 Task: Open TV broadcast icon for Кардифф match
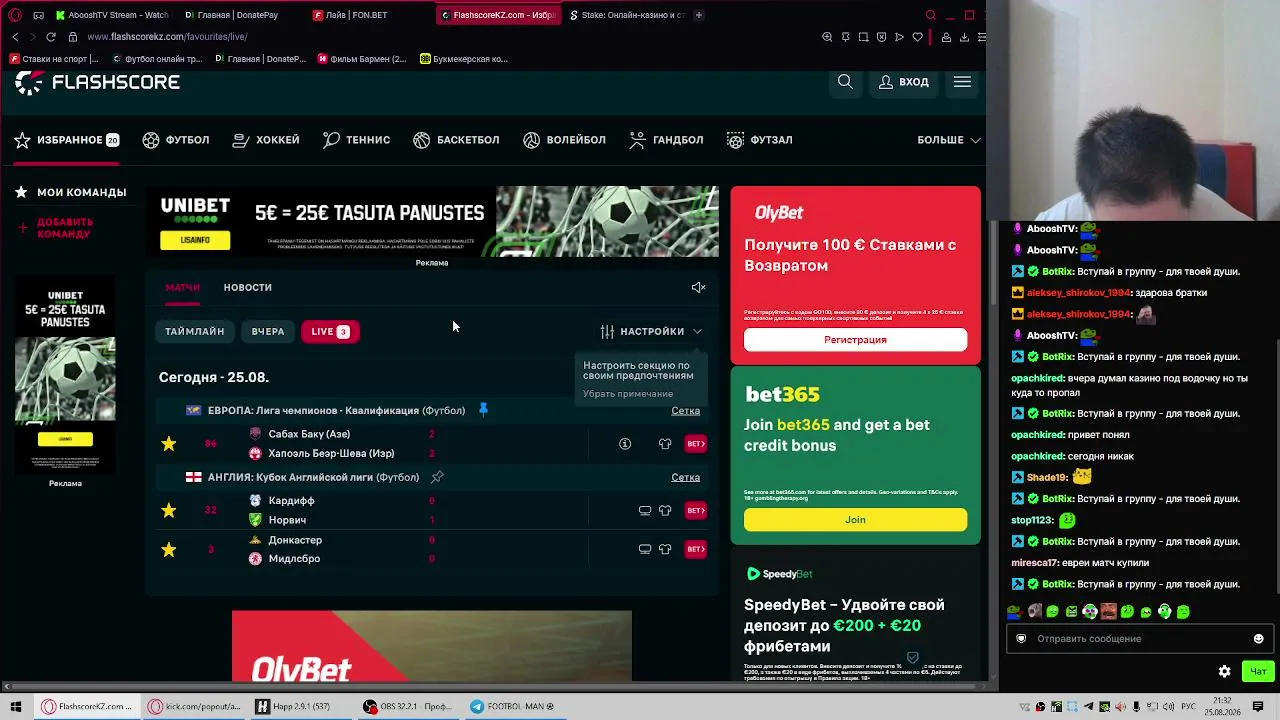click(645, 510)
